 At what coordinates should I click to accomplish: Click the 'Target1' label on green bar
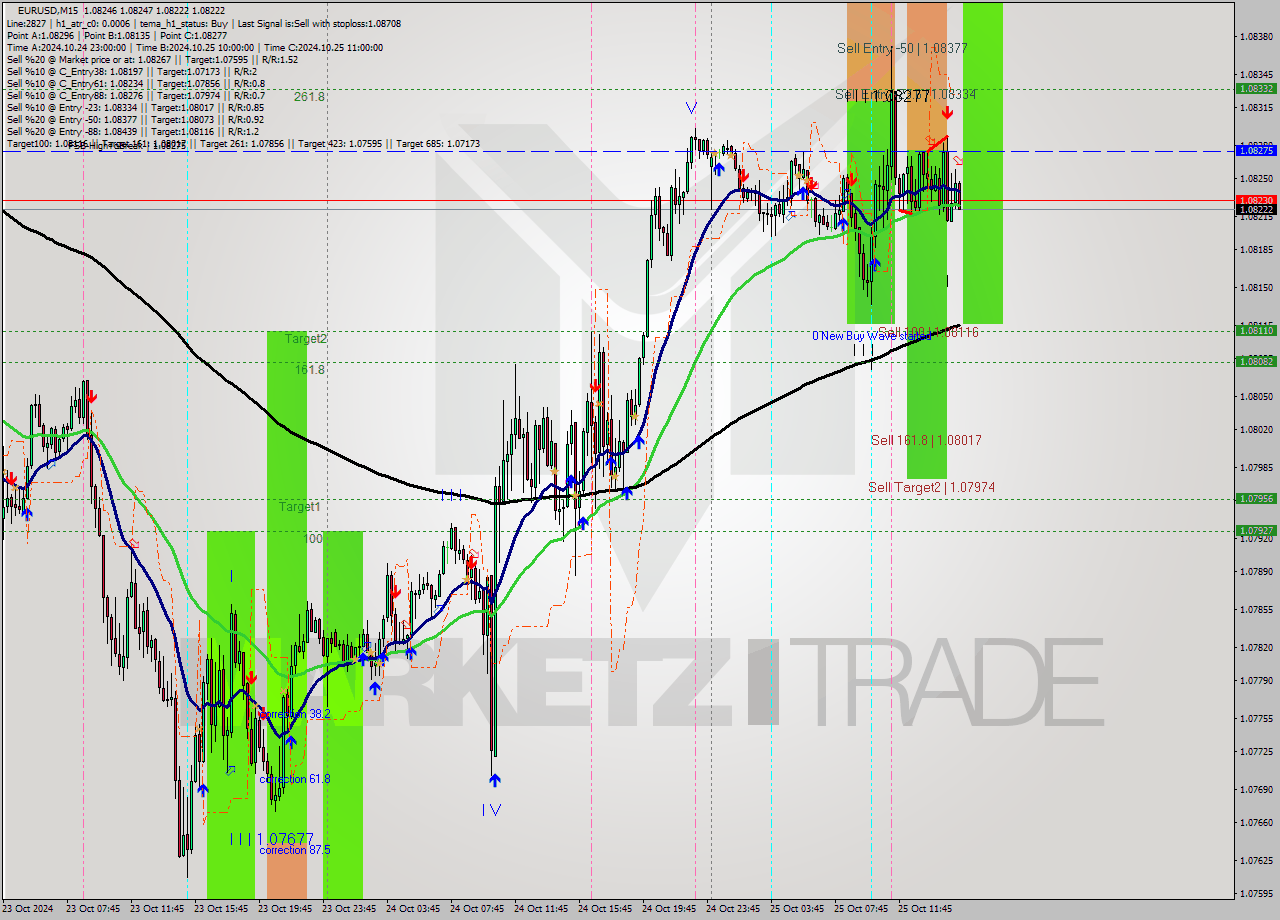pyautogui.click(x=299, y=507)
